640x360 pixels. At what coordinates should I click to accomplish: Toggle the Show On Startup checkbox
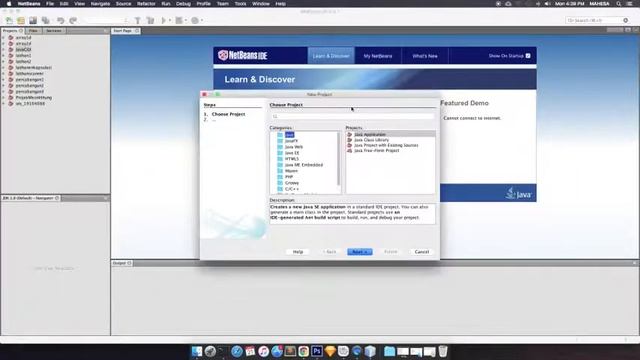[x=528, y=56]
